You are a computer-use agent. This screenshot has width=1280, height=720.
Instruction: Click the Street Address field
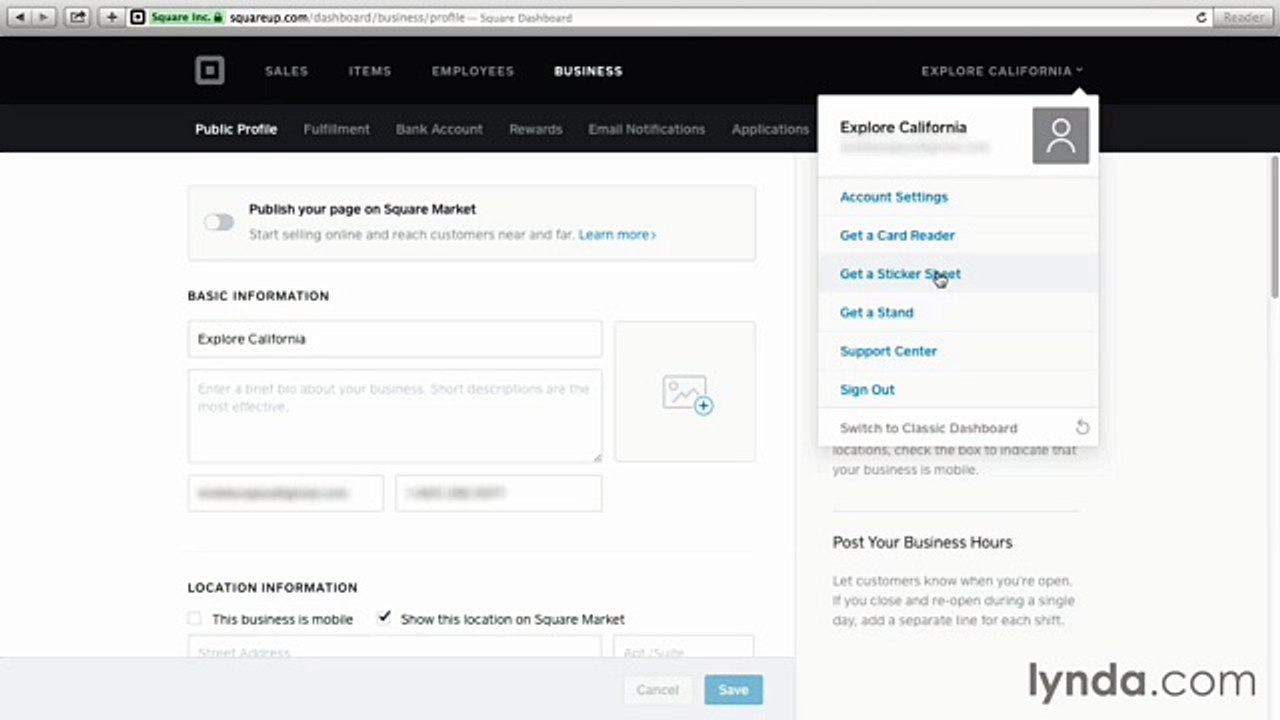pyautogui.click(x=395, y=648)
